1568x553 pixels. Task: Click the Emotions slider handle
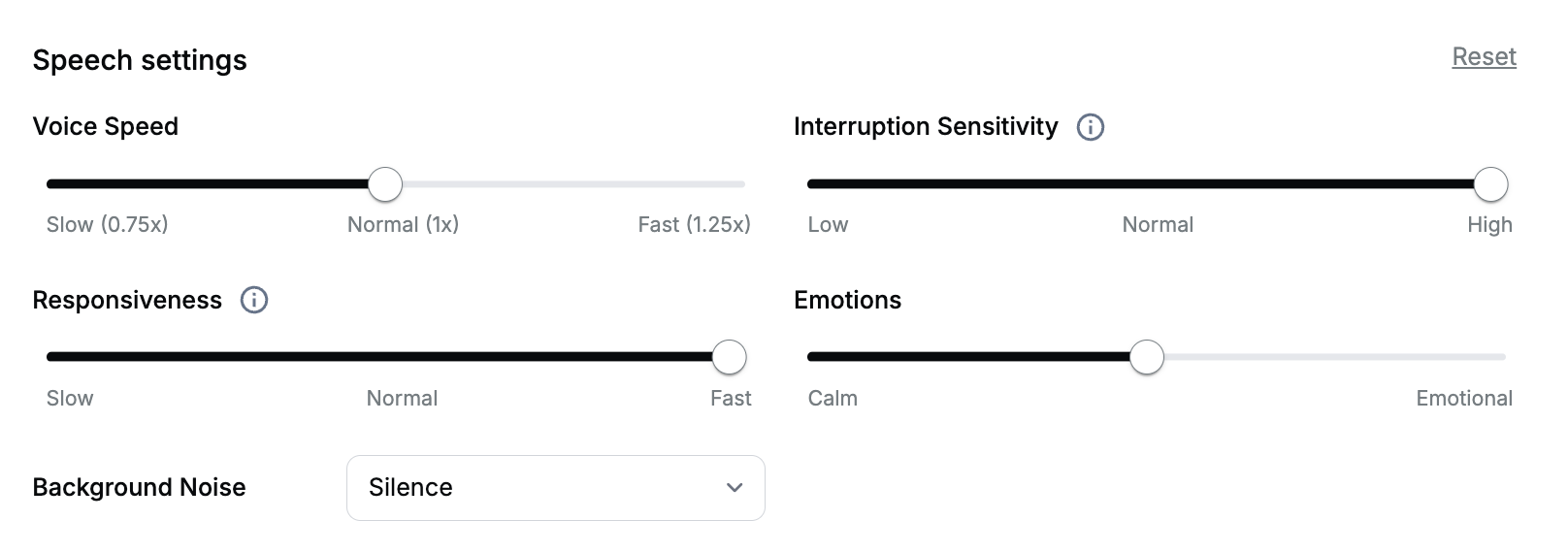pos(1147,357)
